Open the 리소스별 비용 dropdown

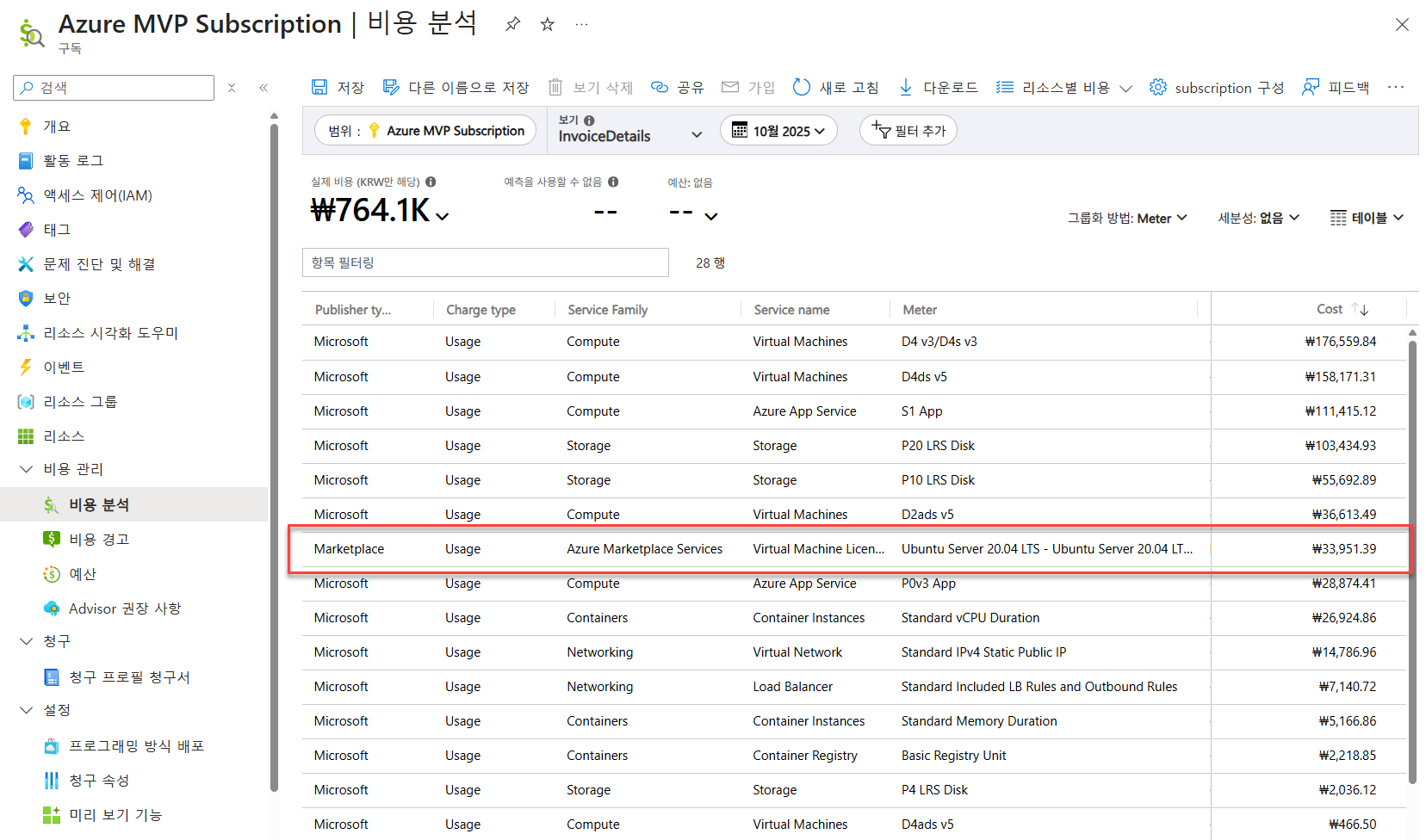point(1063,87)
